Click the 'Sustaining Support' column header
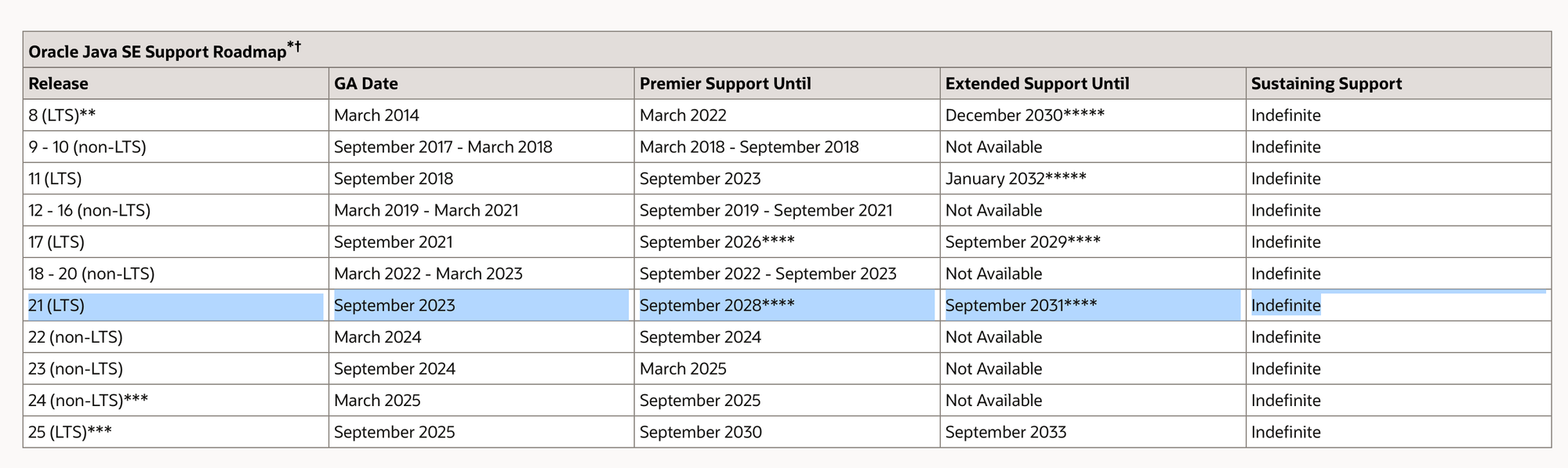Viewport: 1568px width, 468px height. click(1399, 83)
